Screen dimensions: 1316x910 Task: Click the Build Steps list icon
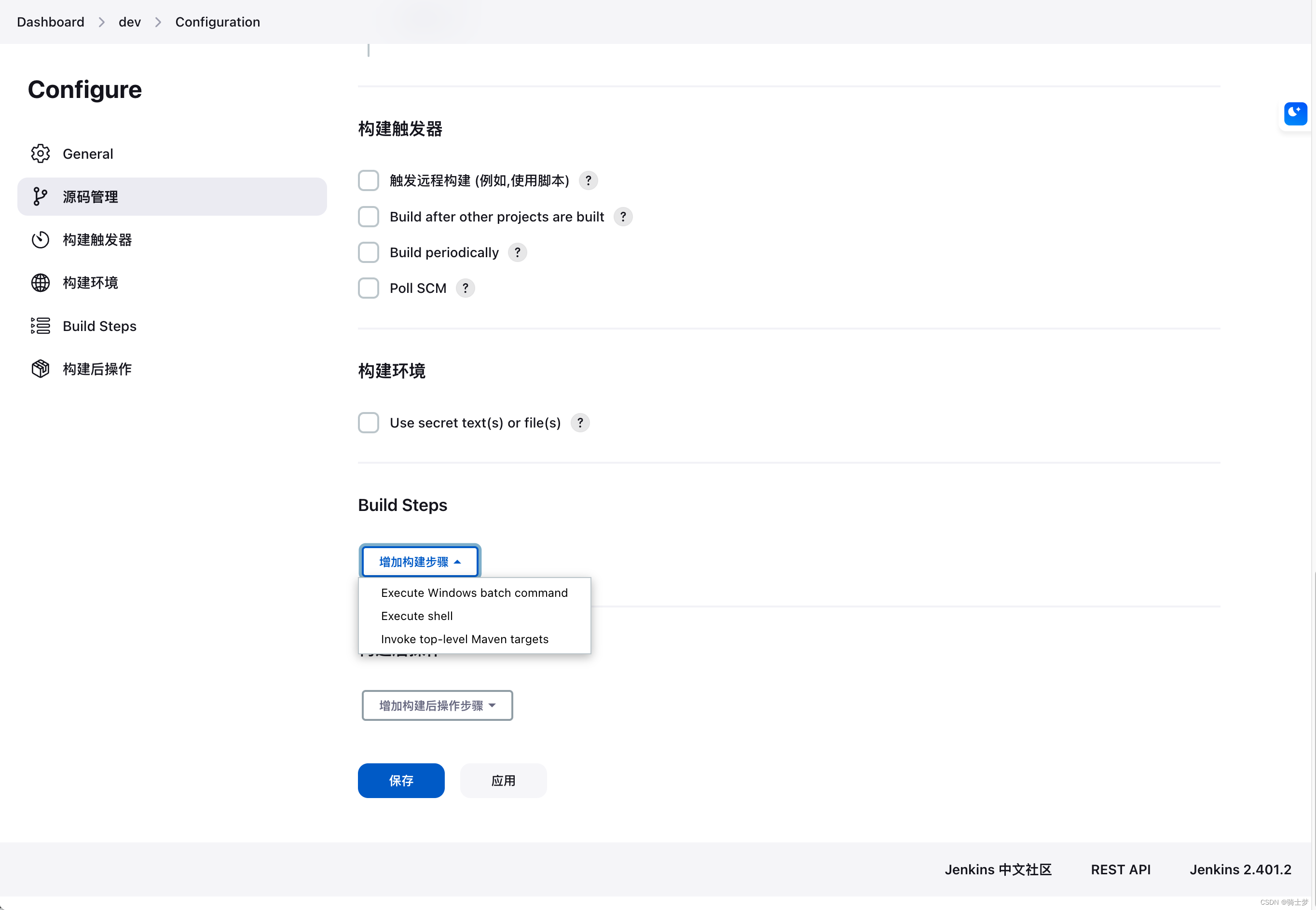(x=41, y=326)
